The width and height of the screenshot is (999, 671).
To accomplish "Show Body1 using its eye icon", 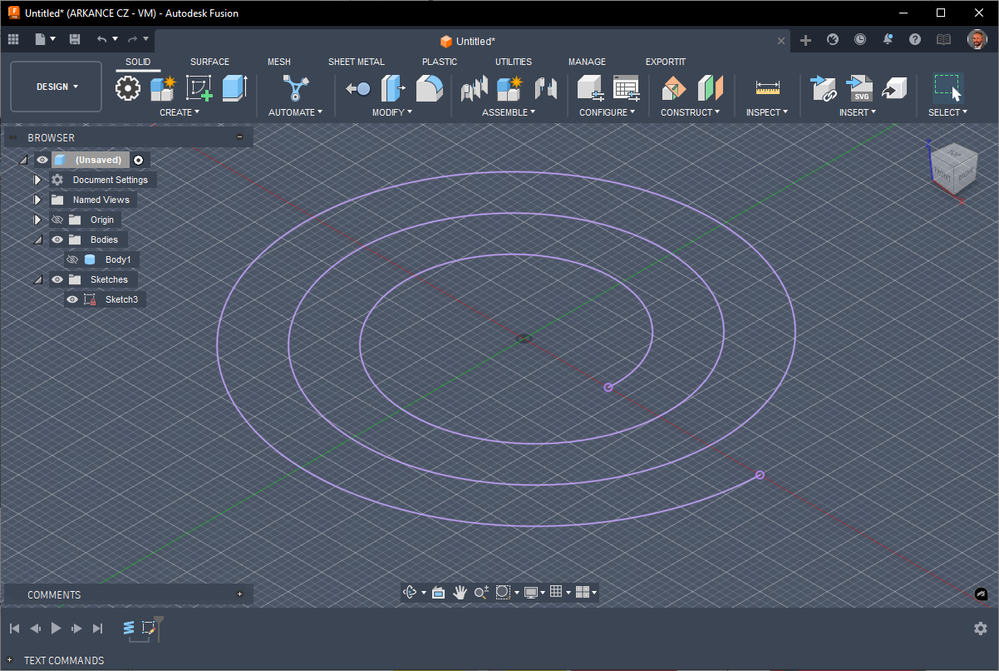I will pos(72,259).
